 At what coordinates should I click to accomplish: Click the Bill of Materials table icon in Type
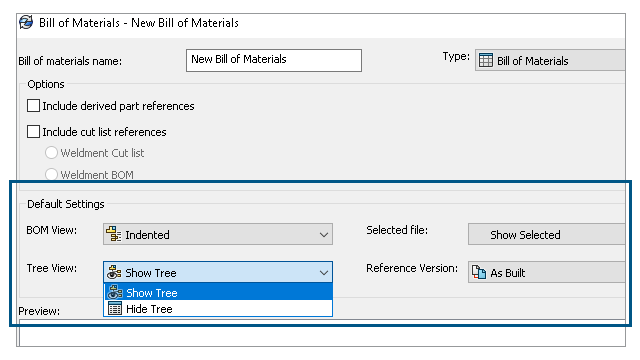[x=486, y=60]
